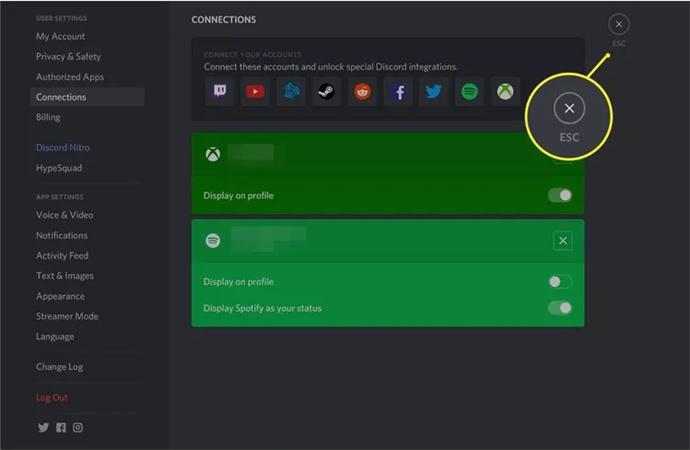
Task: Go to Streamer Mode settings
Action: point(87,316)
